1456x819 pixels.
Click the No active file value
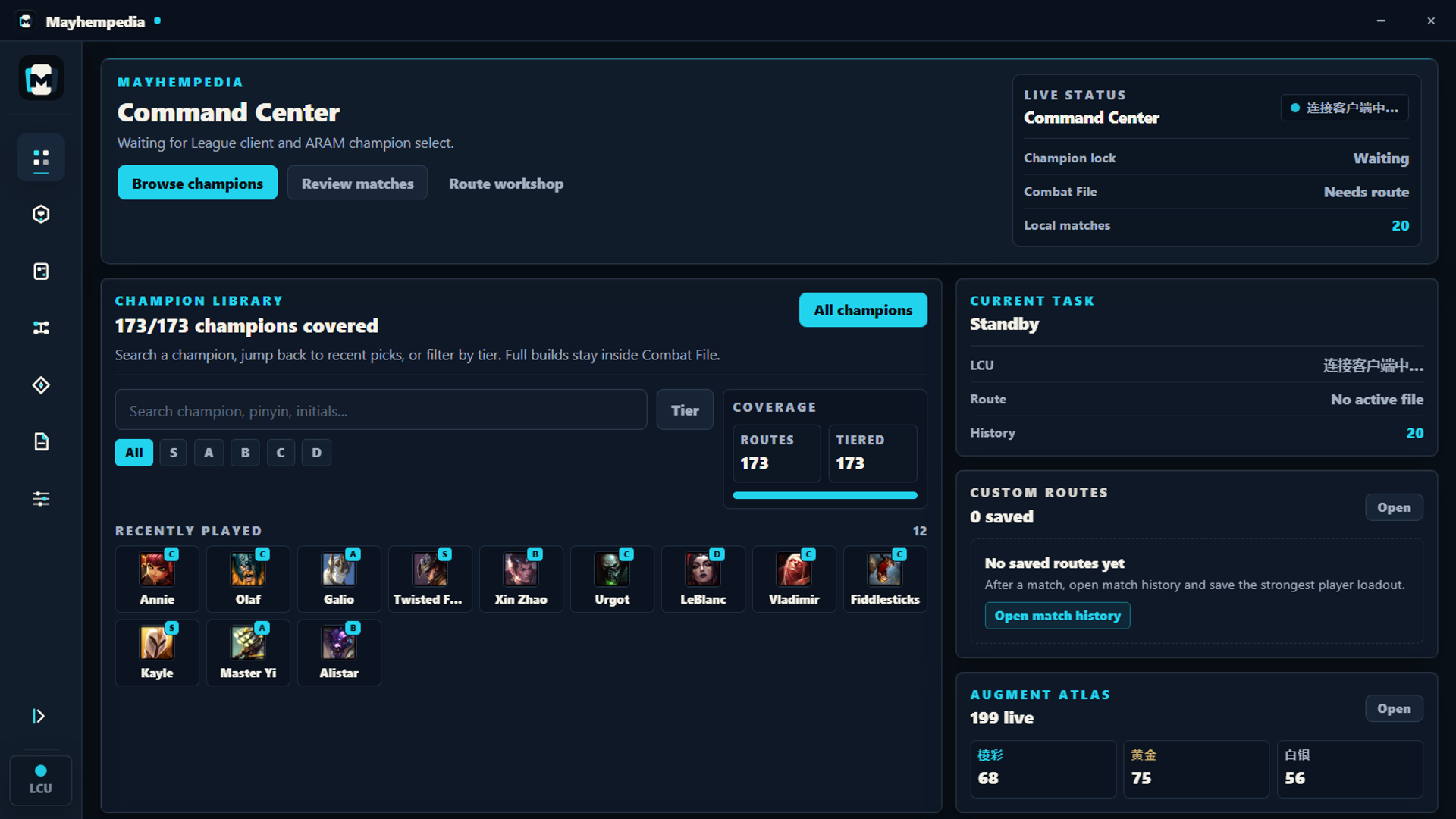coord(1376,399)
